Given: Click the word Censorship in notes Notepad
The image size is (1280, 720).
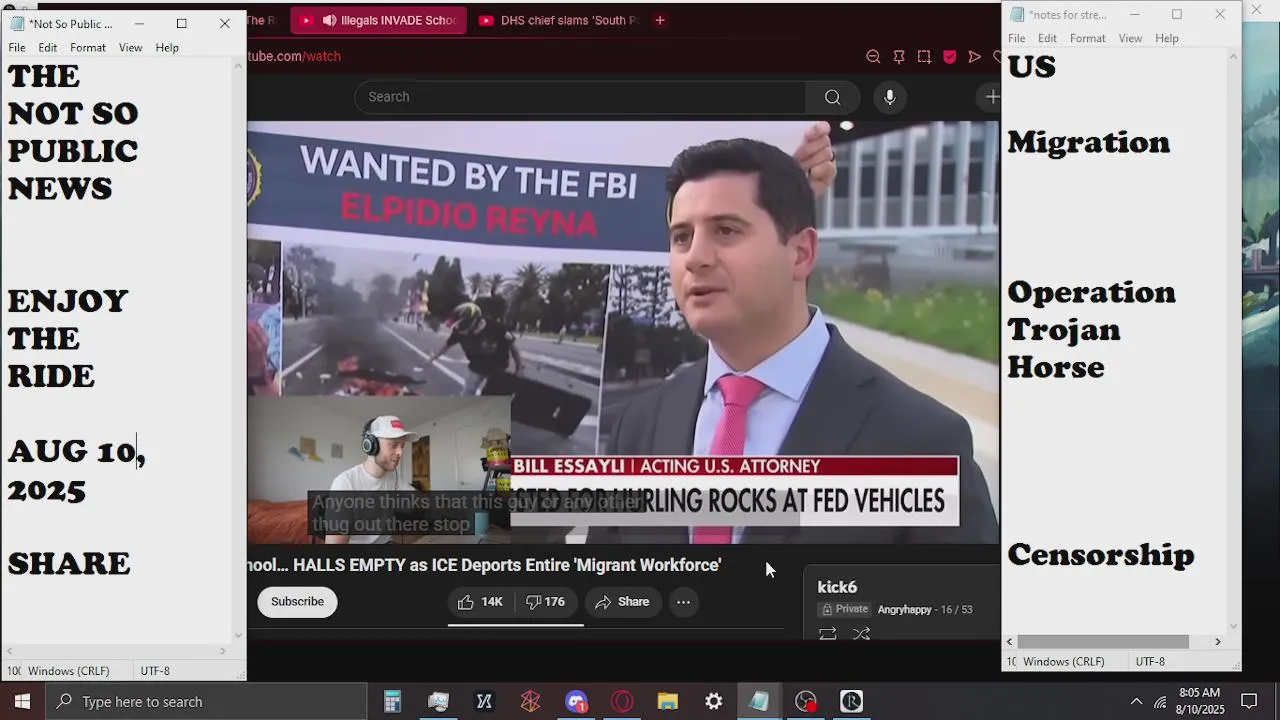Looking at the screenshot, I should click(x=1101, y=555).
